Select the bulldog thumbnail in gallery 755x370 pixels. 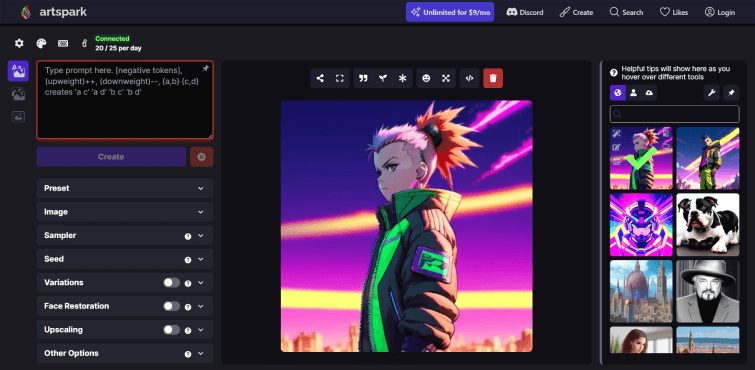tap(707, 225)
